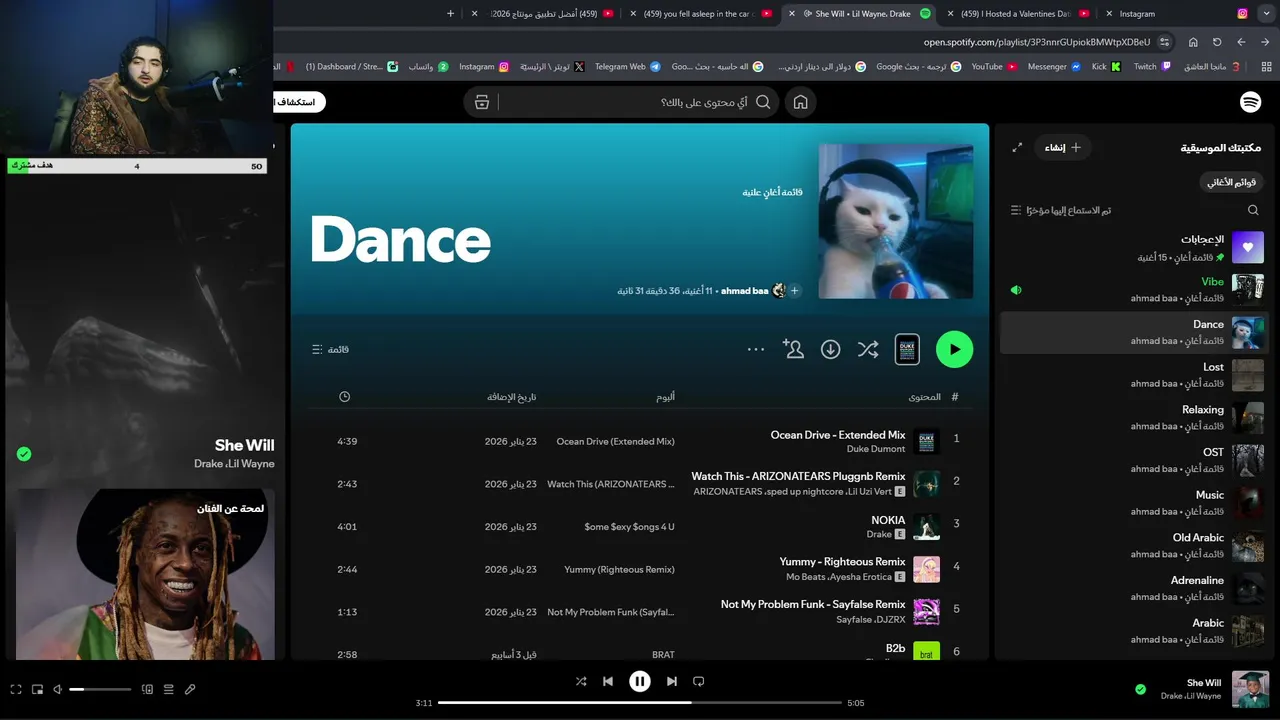Select the playlists filter chip
The width and height of the screenshot is (1280, 720).
[1231, 182]
